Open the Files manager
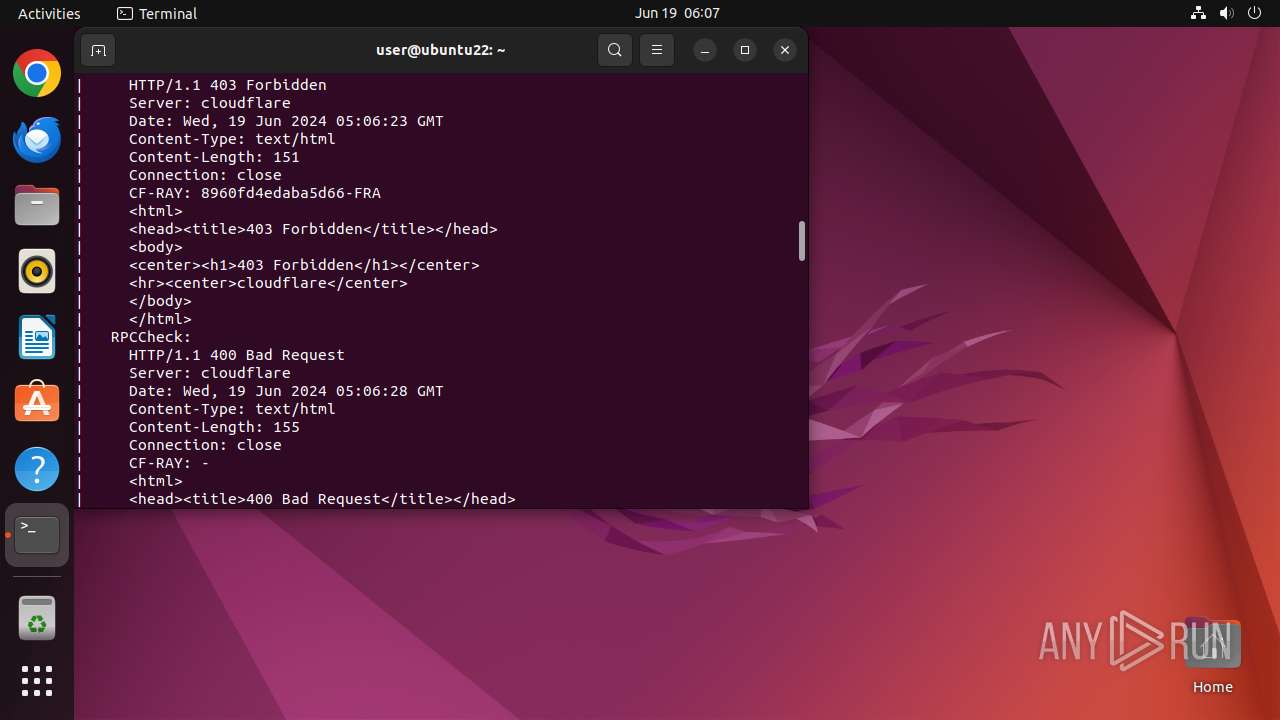The image size is (1280, 720). [37, 205]
